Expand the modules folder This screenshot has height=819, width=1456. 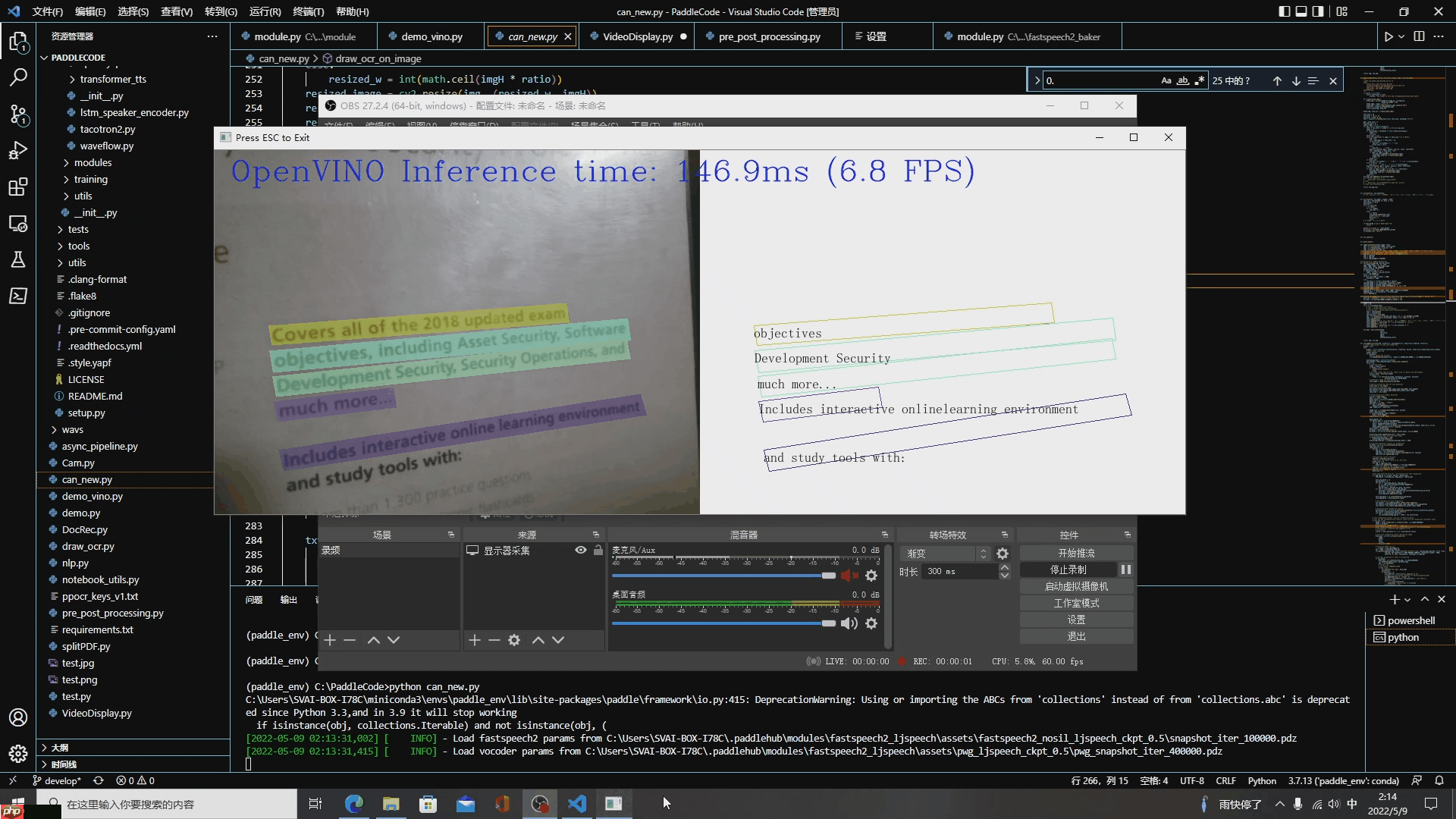(x=93, y=162)
